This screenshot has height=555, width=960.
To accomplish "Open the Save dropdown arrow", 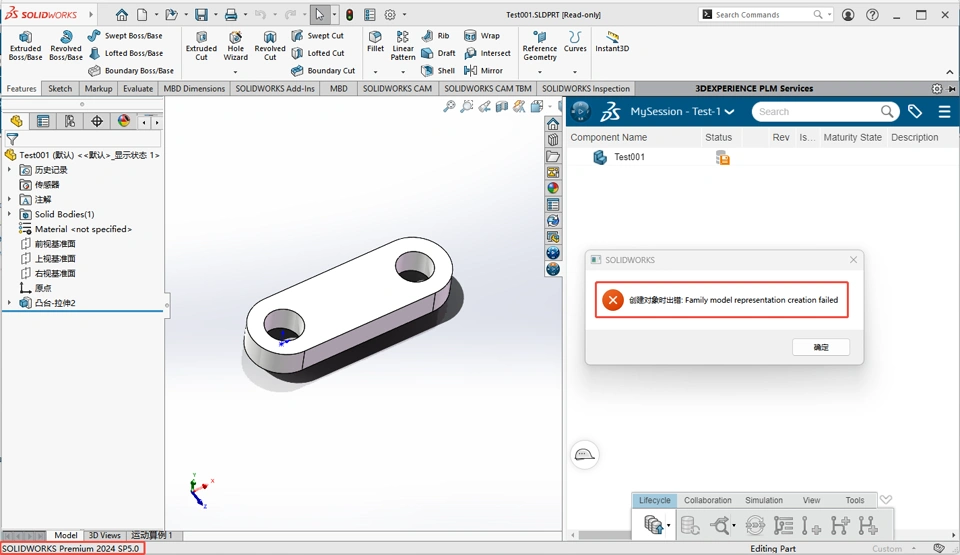I will [215, 15].
